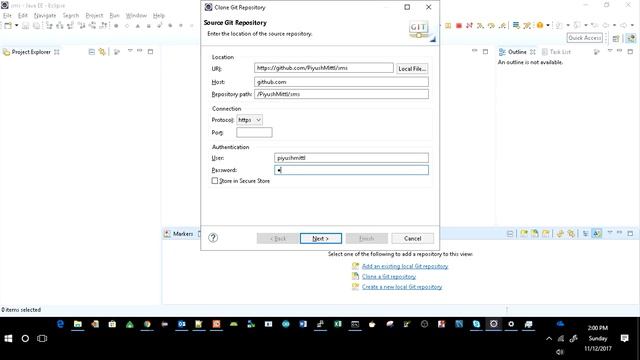Click Create new Git repository toolbar icon
640x360 pixels.
[x=546, y=233]
